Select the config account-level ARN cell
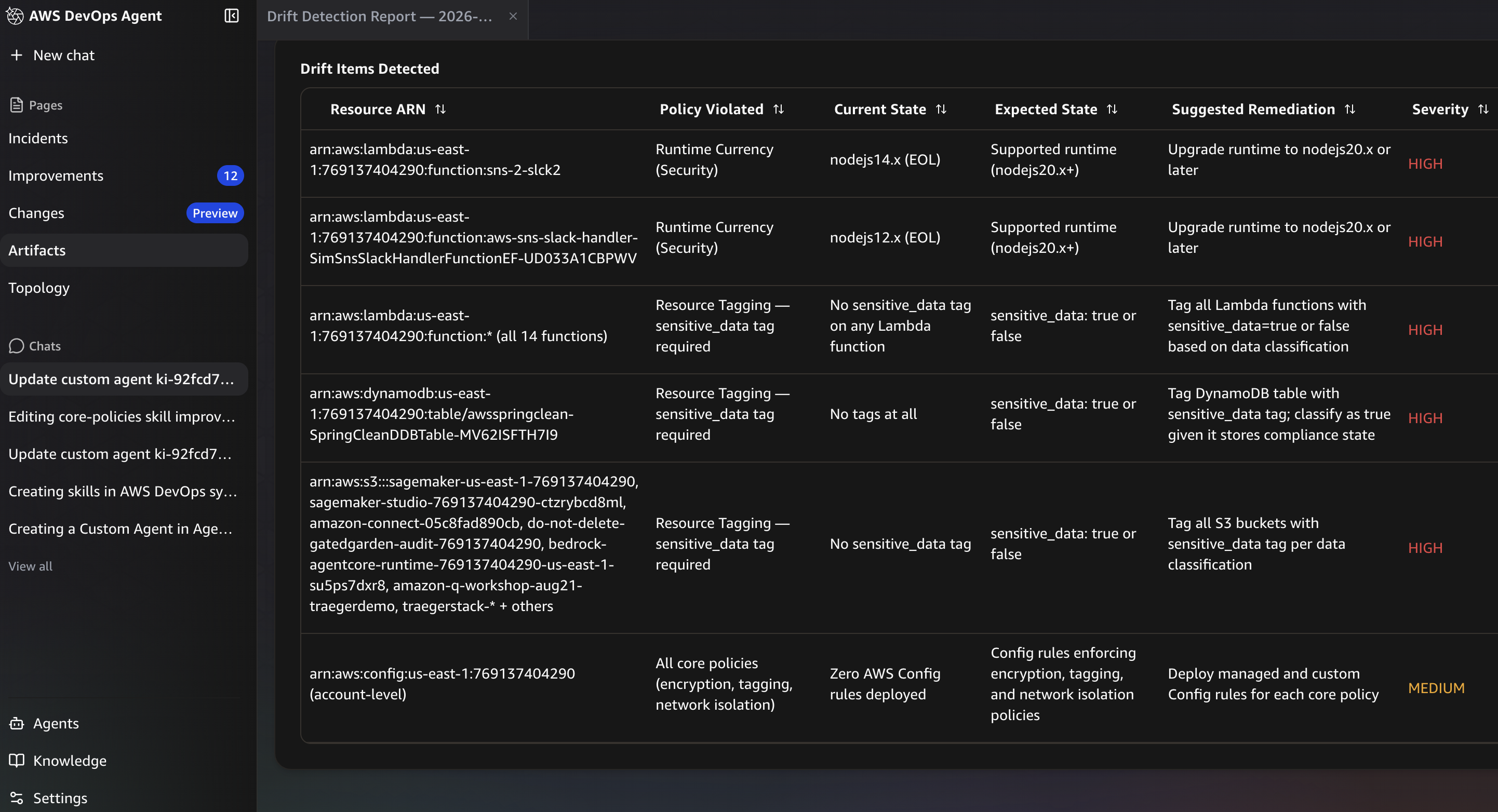Screen dimensions: 1498x812 coord(442,684)
